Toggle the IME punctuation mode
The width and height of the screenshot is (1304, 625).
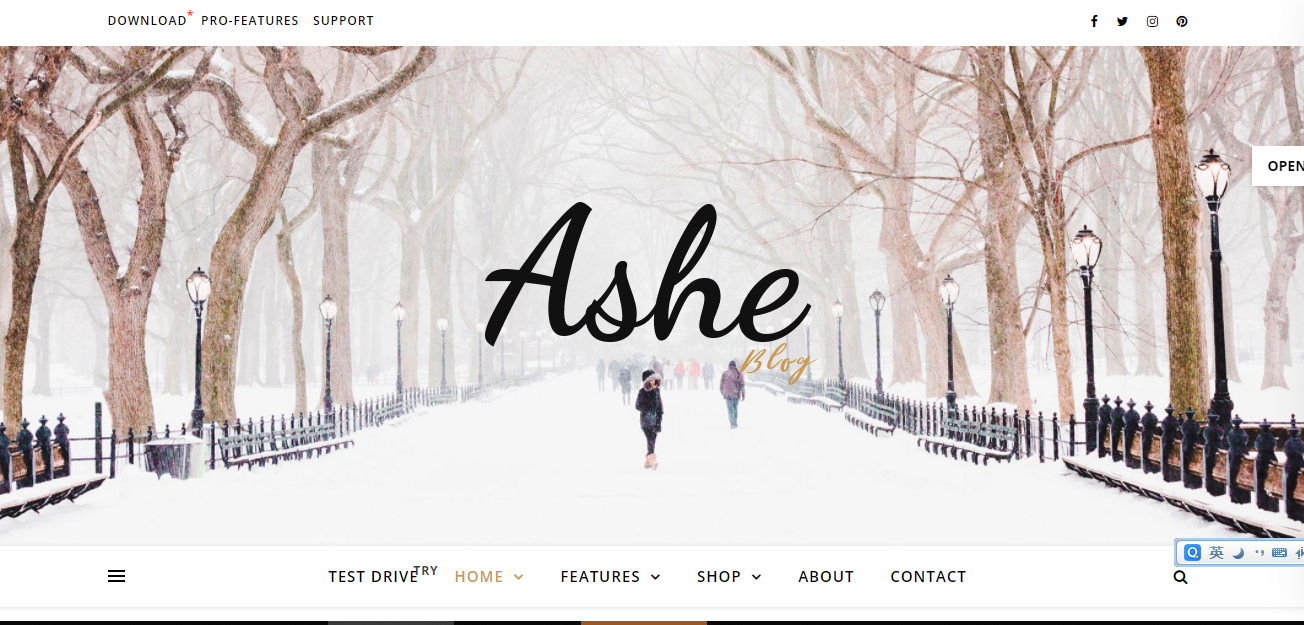click(x=1259, y=553)
